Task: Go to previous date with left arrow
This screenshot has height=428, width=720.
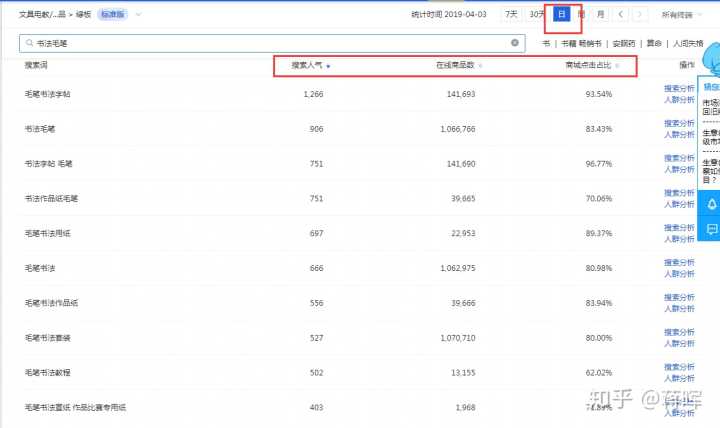Action: tap(621, 15)
